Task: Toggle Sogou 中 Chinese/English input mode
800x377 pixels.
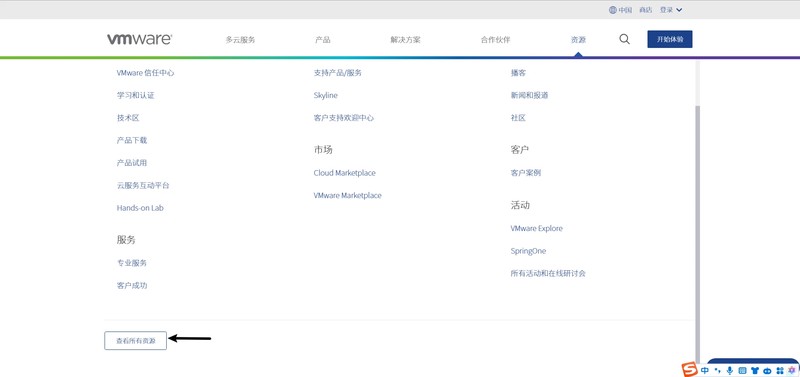Action: pos(705,370)
